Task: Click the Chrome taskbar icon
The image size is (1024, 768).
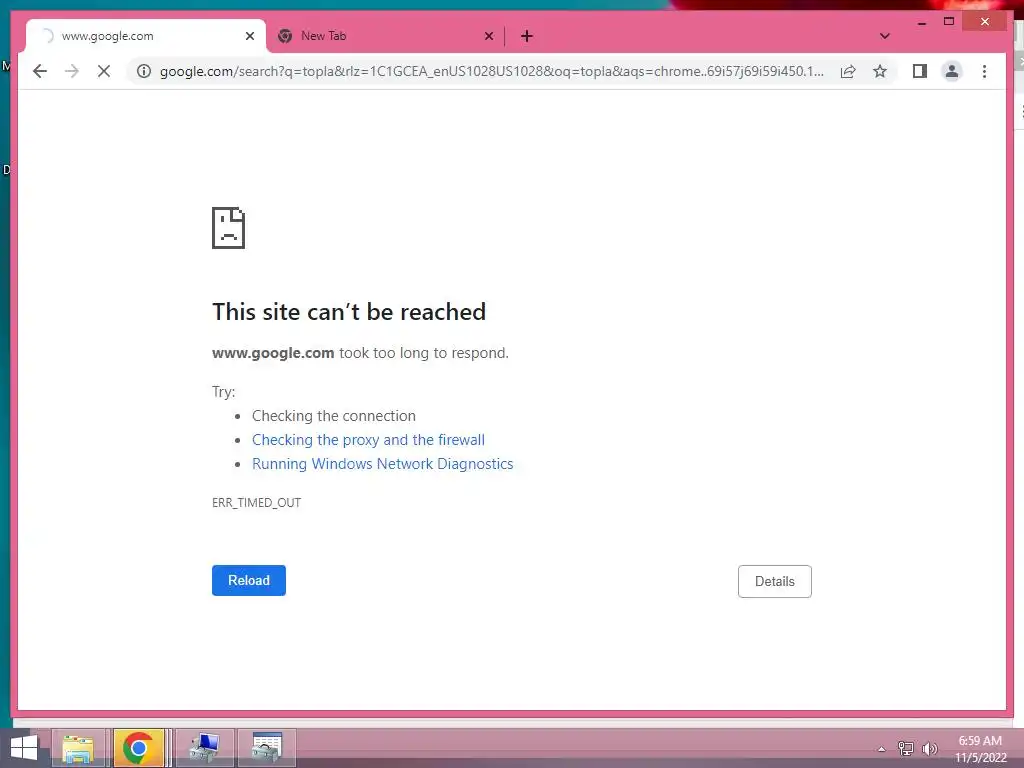Action: pos(138,748)
